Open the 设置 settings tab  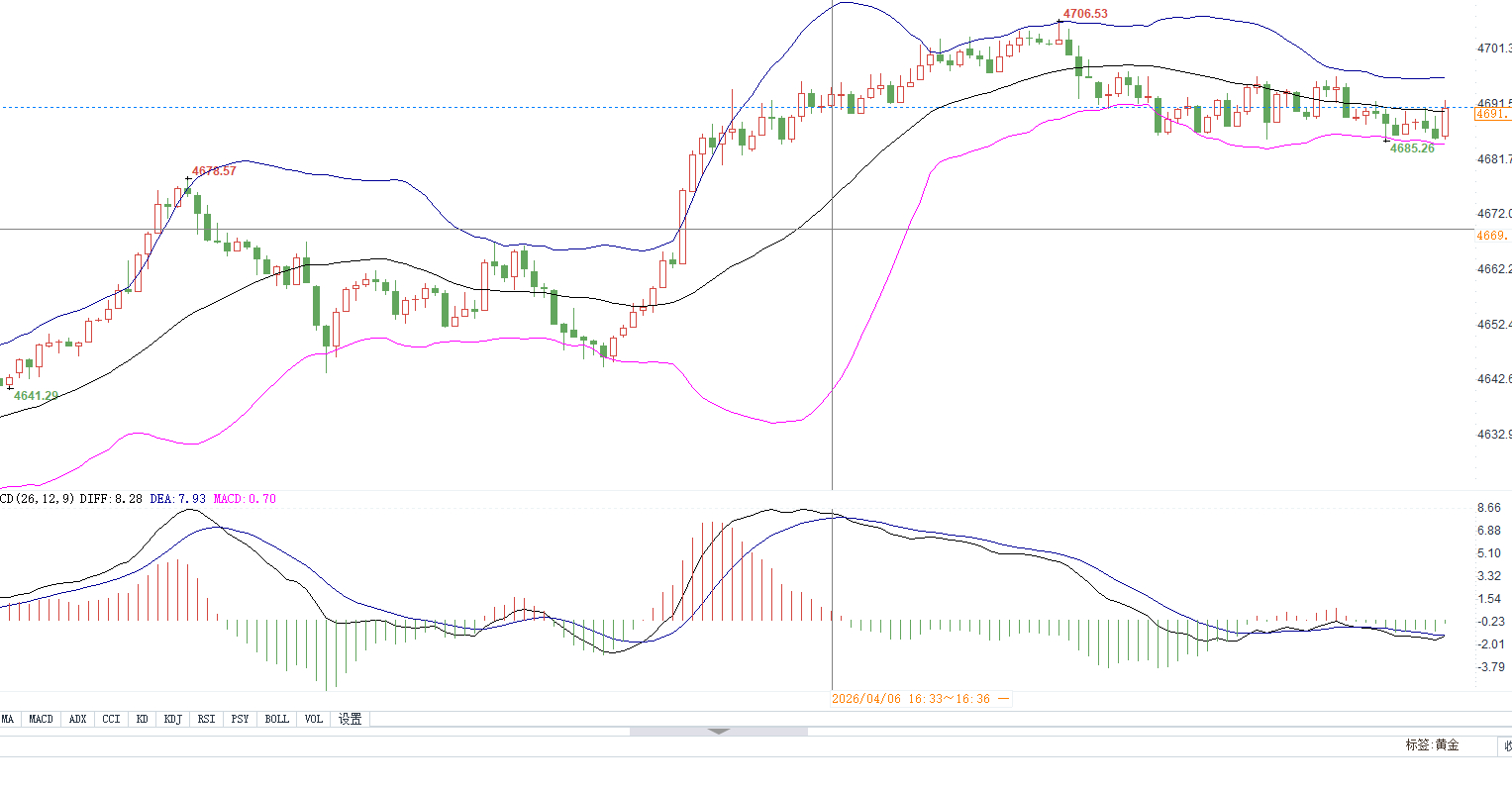click(351, 719)
